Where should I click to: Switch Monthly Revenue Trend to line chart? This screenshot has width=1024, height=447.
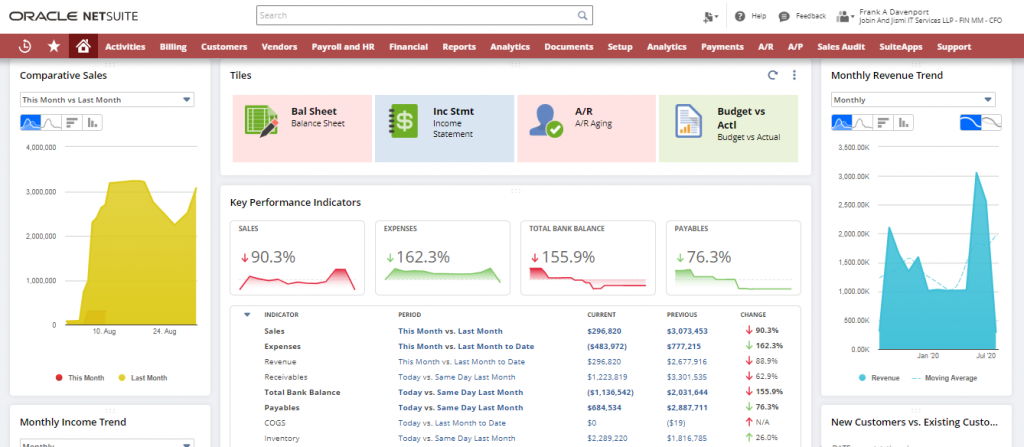863,122
